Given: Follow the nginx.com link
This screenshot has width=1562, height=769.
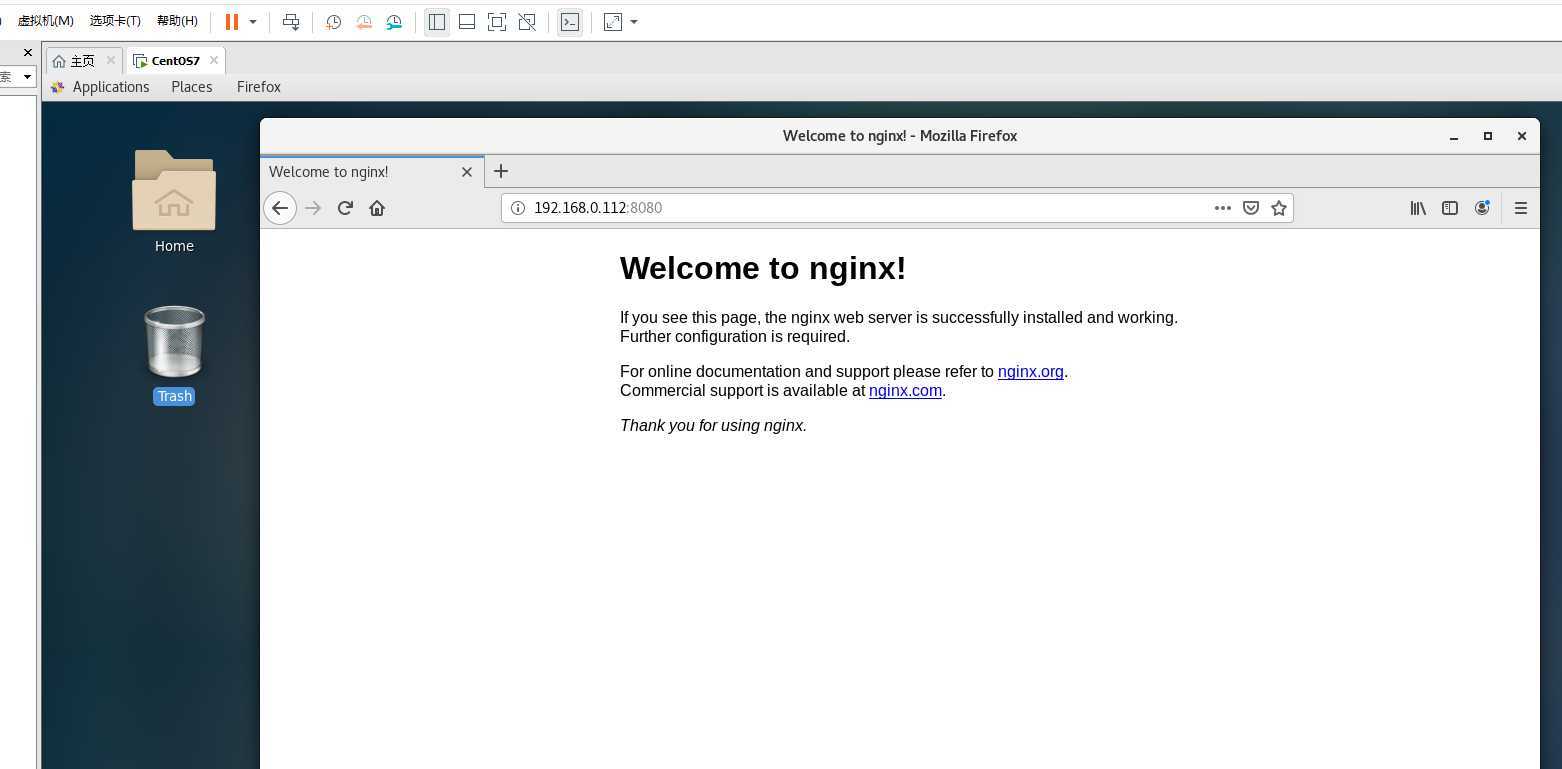Looking at the screenshot, I should tap(905, 391).
